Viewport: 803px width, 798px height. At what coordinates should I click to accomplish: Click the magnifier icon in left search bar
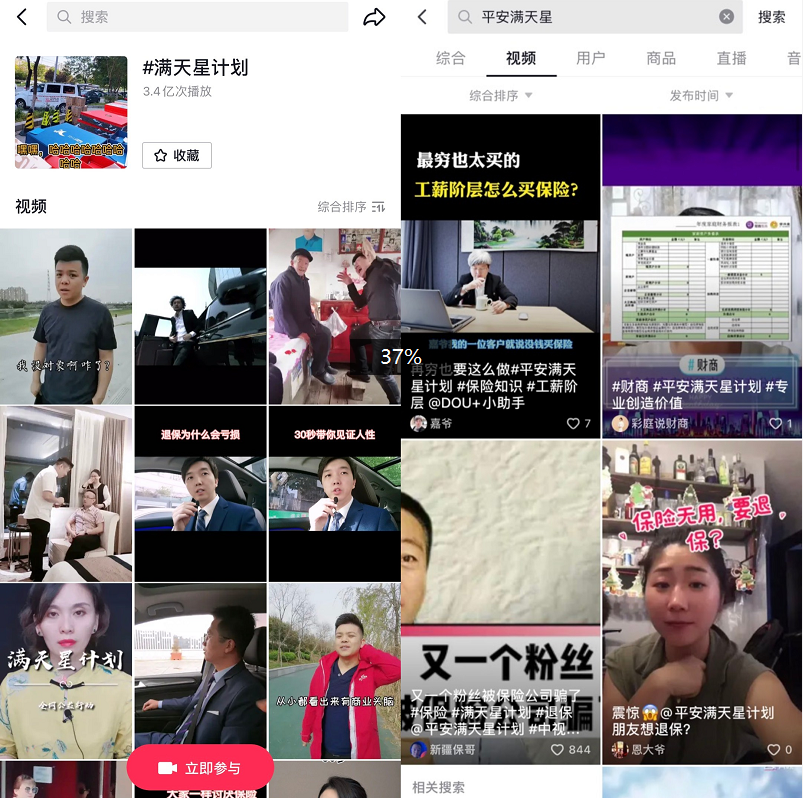point(64,17)
